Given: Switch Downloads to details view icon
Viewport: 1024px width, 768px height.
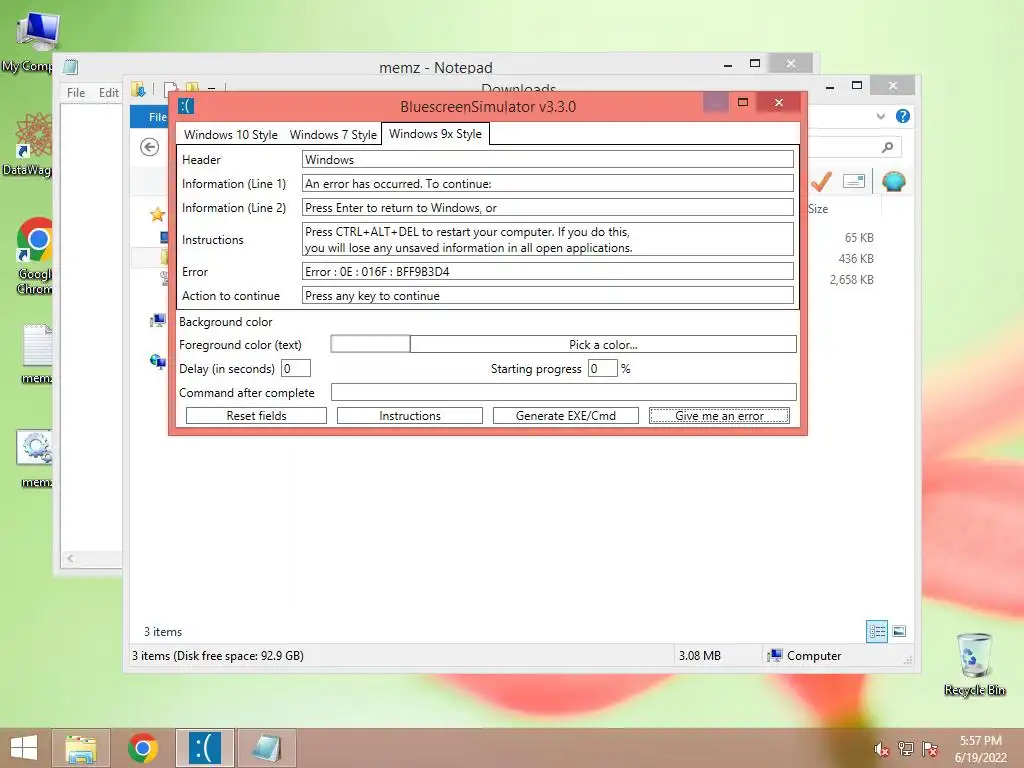Looking at the screenshot, I should 877,631.
